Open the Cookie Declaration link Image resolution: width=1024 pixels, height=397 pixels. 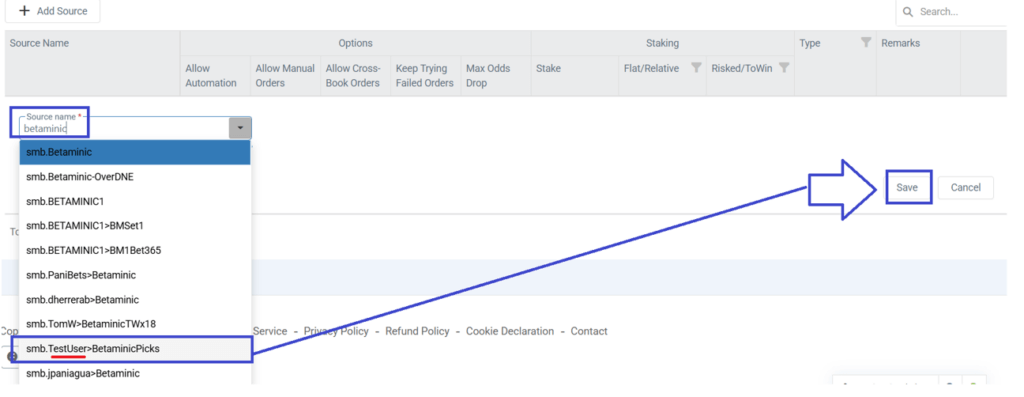[x=509, y=331]
